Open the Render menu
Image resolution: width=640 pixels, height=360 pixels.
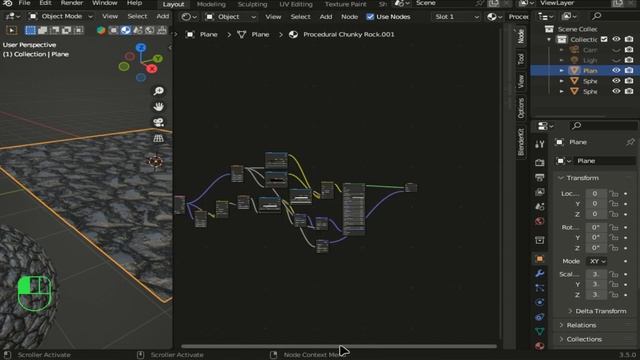click(x=72, y=3)
